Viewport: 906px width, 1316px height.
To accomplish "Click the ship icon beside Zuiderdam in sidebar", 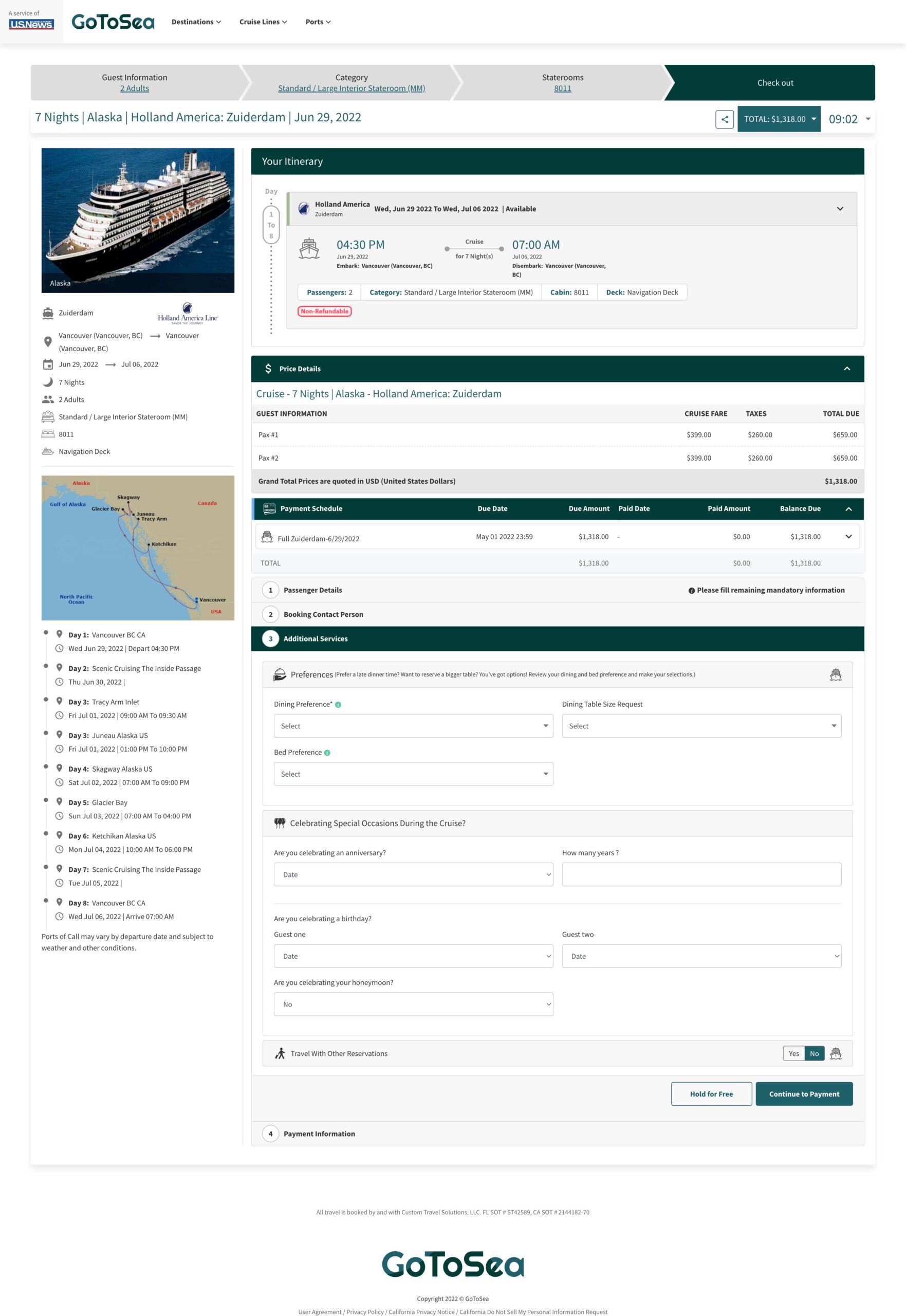I will point(48,313).
